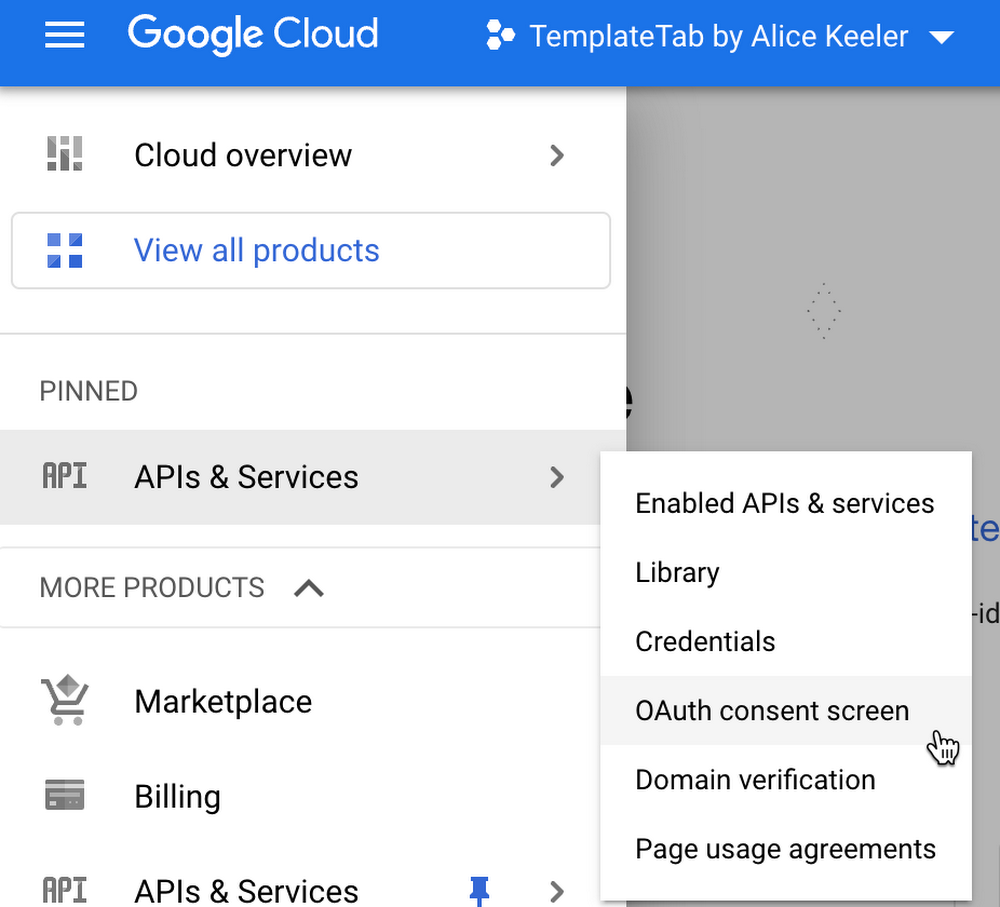
Task: Select Domain verification option
Action: coord(755,780)
